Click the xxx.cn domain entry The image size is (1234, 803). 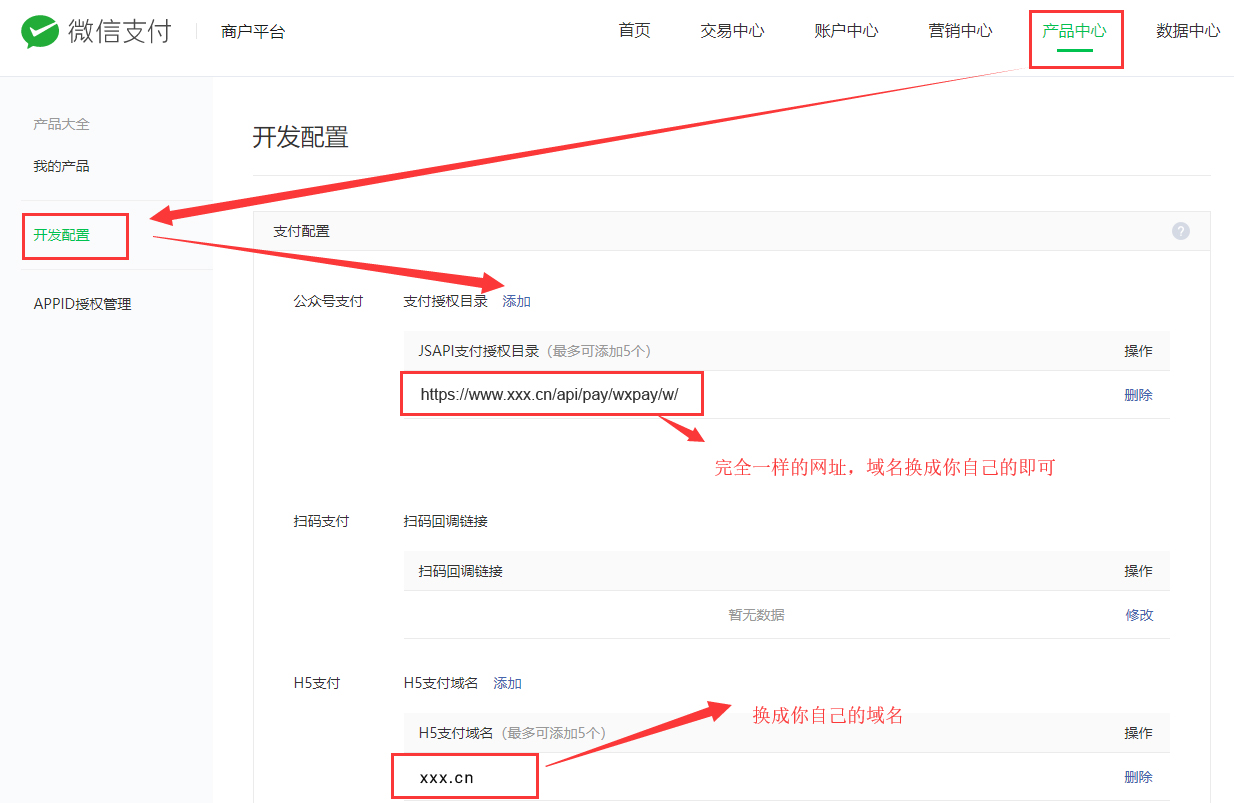click(447, 777)
